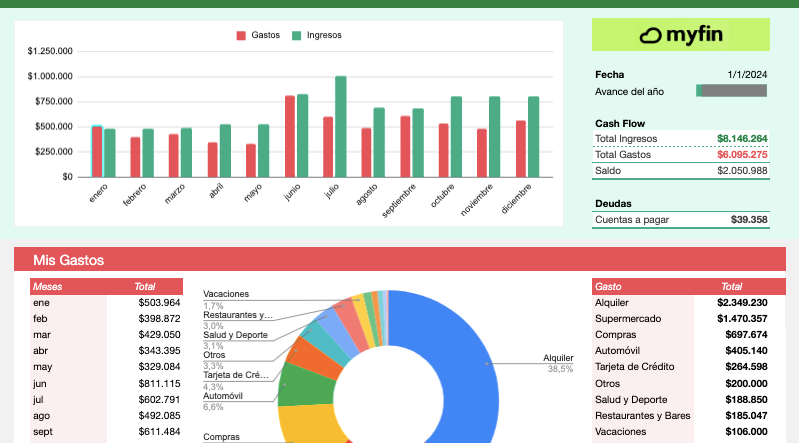Select the Total Ingresos value $8.146.264
Screen dimensions: 799x443
tap(741, 139)
